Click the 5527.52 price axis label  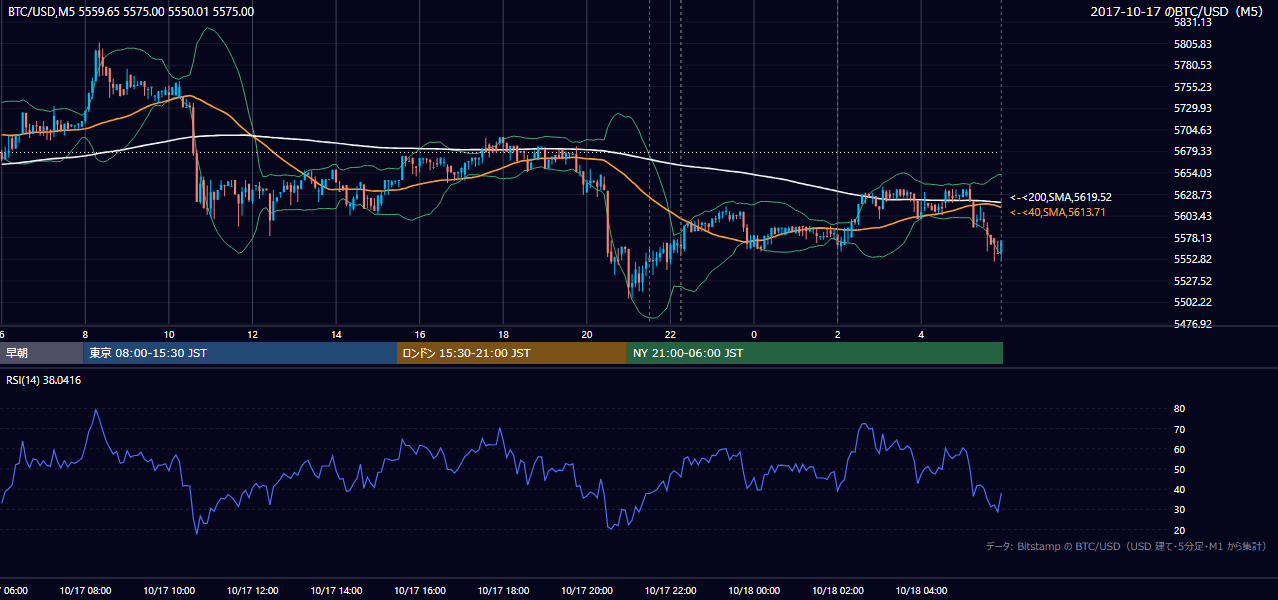click(1194, 281)
